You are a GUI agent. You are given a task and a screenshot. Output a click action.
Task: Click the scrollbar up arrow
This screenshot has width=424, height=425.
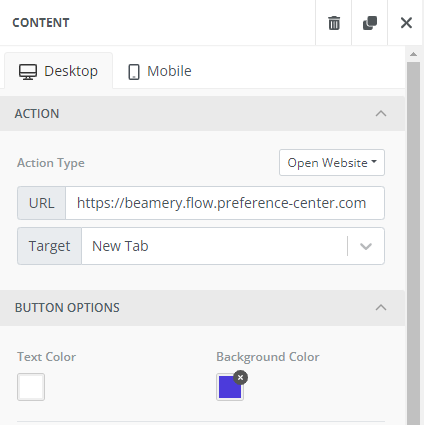click(x=413, y=54)
